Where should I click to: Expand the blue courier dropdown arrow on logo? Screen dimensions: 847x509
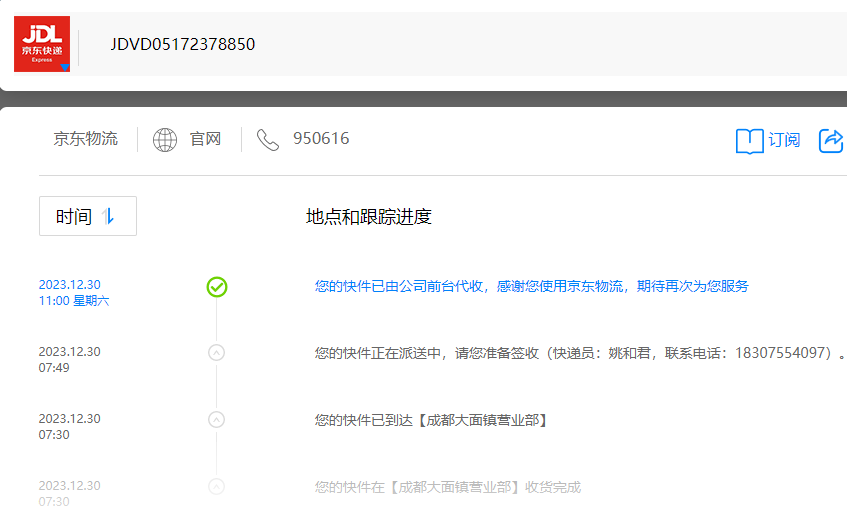pos(65,68)
